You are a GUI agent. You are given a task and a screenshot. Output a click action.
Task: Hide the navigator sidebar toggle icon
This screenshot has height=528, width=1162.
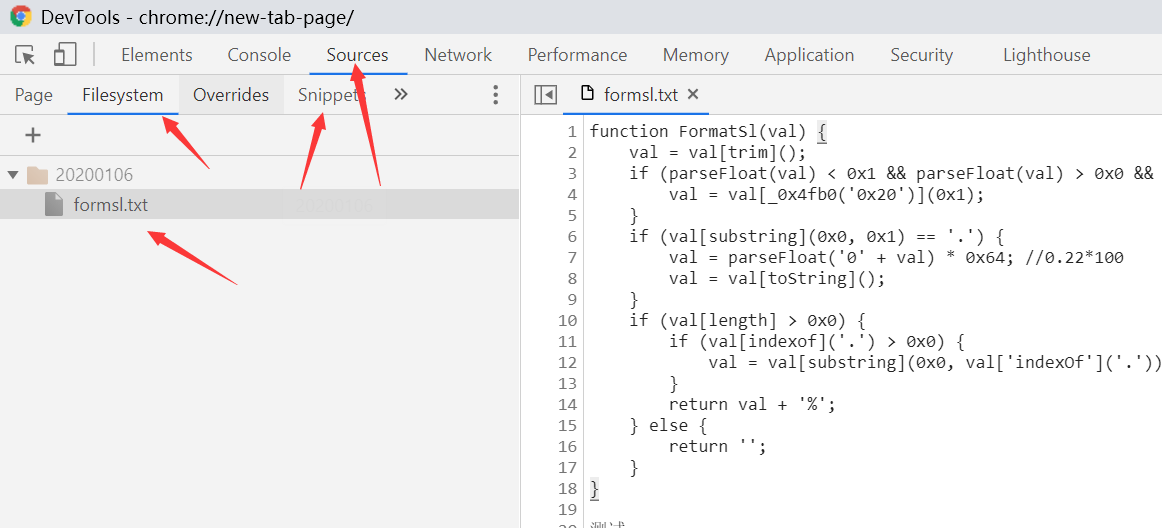pos(545,94)
